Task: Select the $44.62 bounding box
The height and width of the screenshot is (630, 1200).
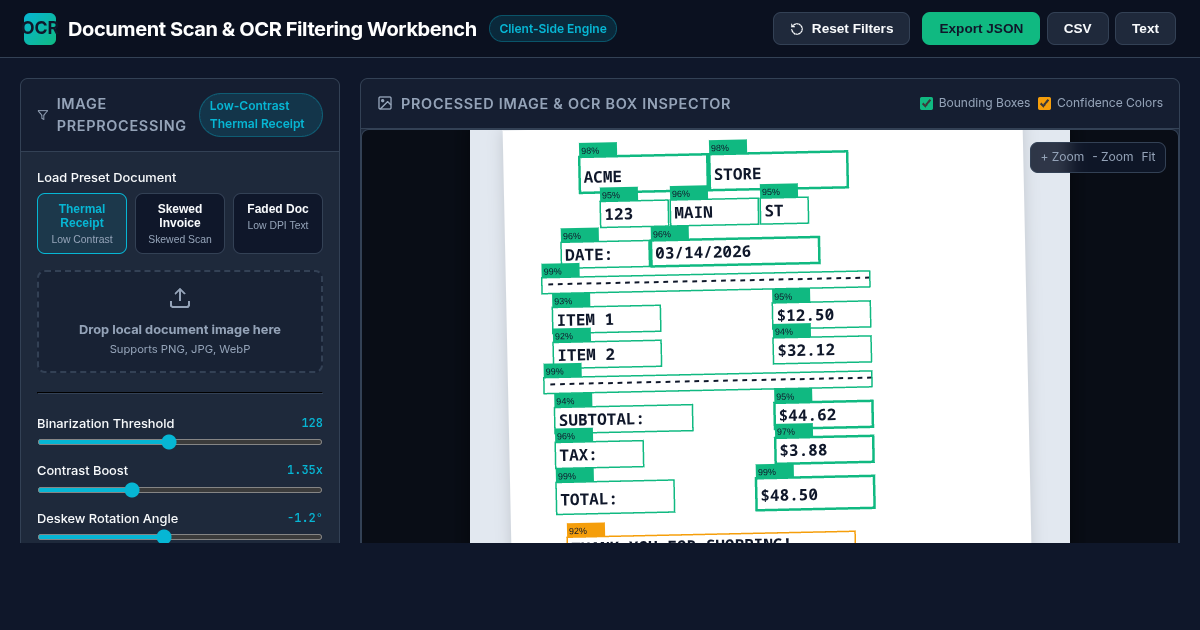Action: [823, 414]
